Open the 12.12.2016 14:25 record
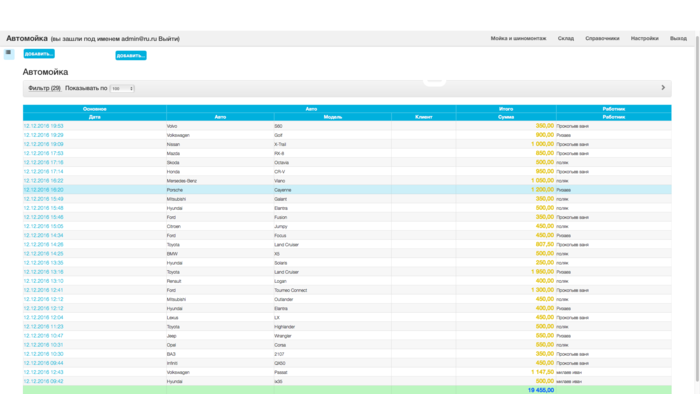The image size is (700, 394). pos(43,253)
